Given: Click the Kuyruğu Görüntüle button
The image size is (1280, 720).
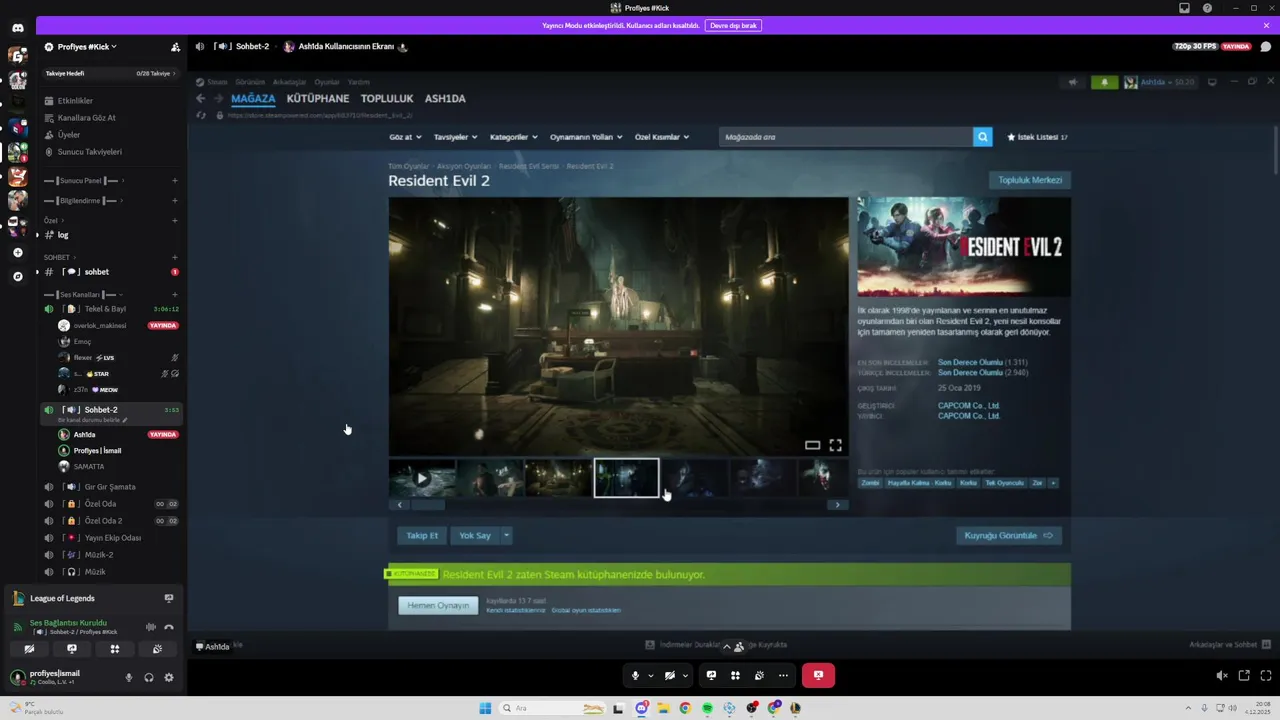Looking at the screenshot, I should pos(1008,535).
